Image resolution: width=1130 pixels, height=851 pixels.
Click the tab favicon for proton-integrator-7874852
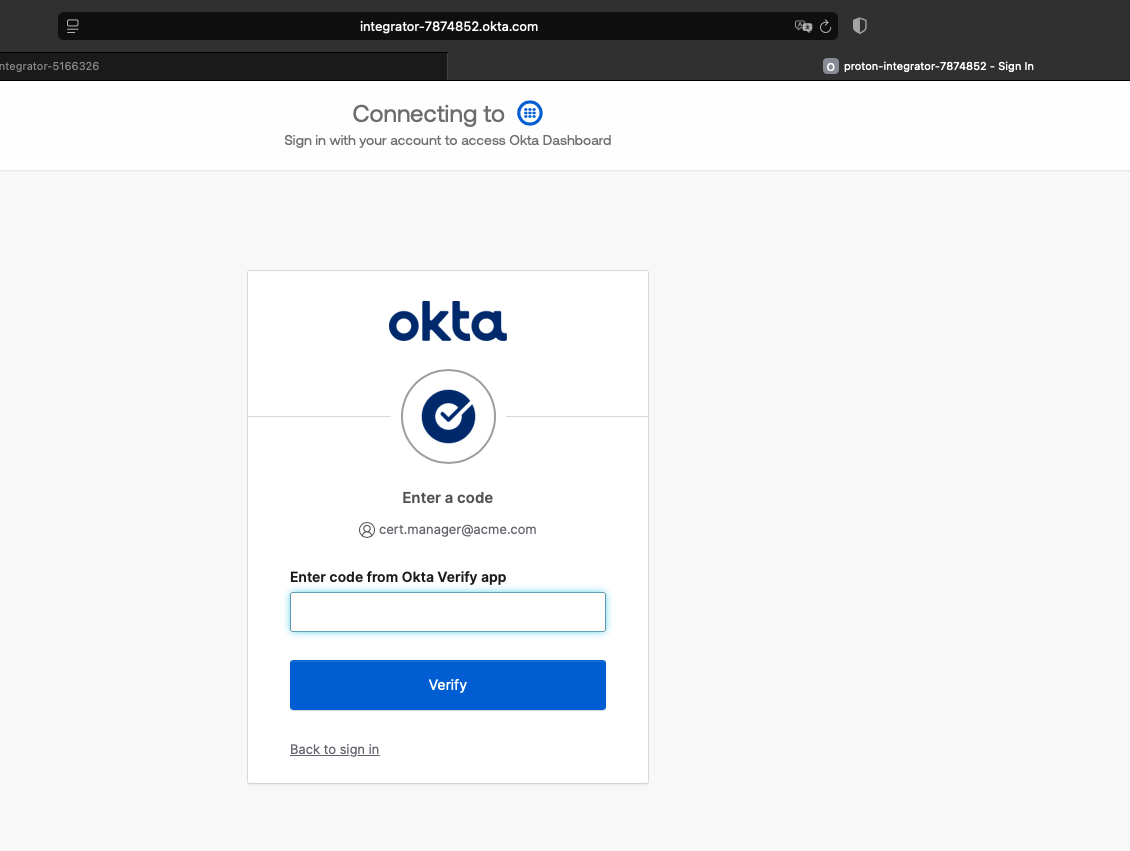(x=830, y=66)
